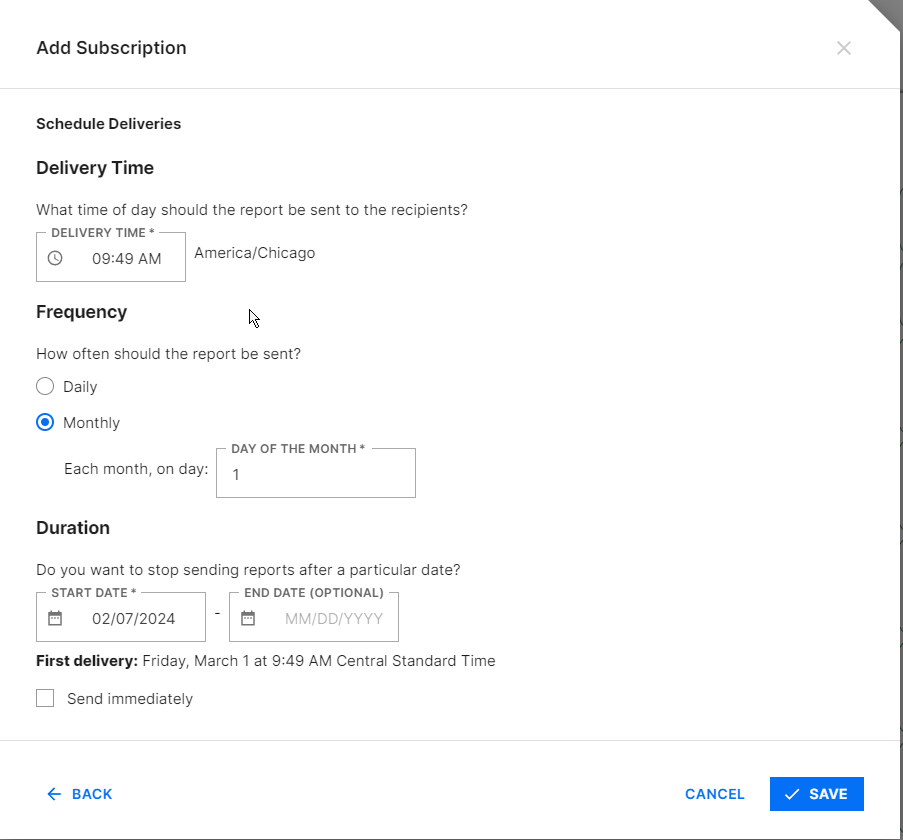Click the X to close Add Subscription
Screen dimensions: 903x840
click(843, 47)
